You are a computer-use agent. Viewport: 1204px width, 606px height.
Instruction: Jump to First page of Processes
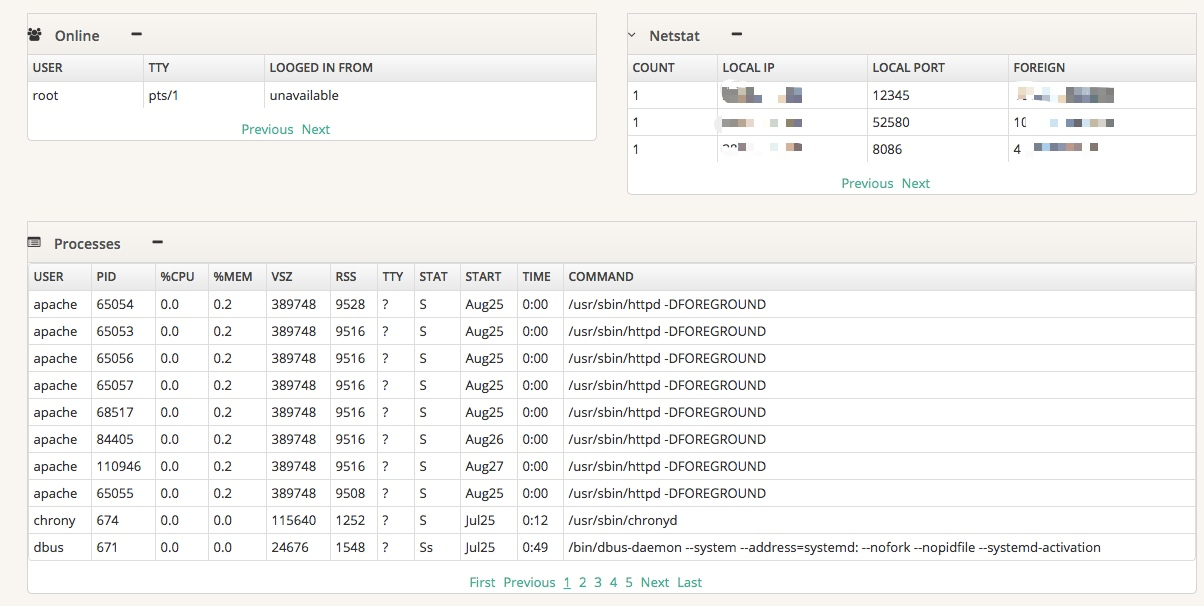point(482,582)
